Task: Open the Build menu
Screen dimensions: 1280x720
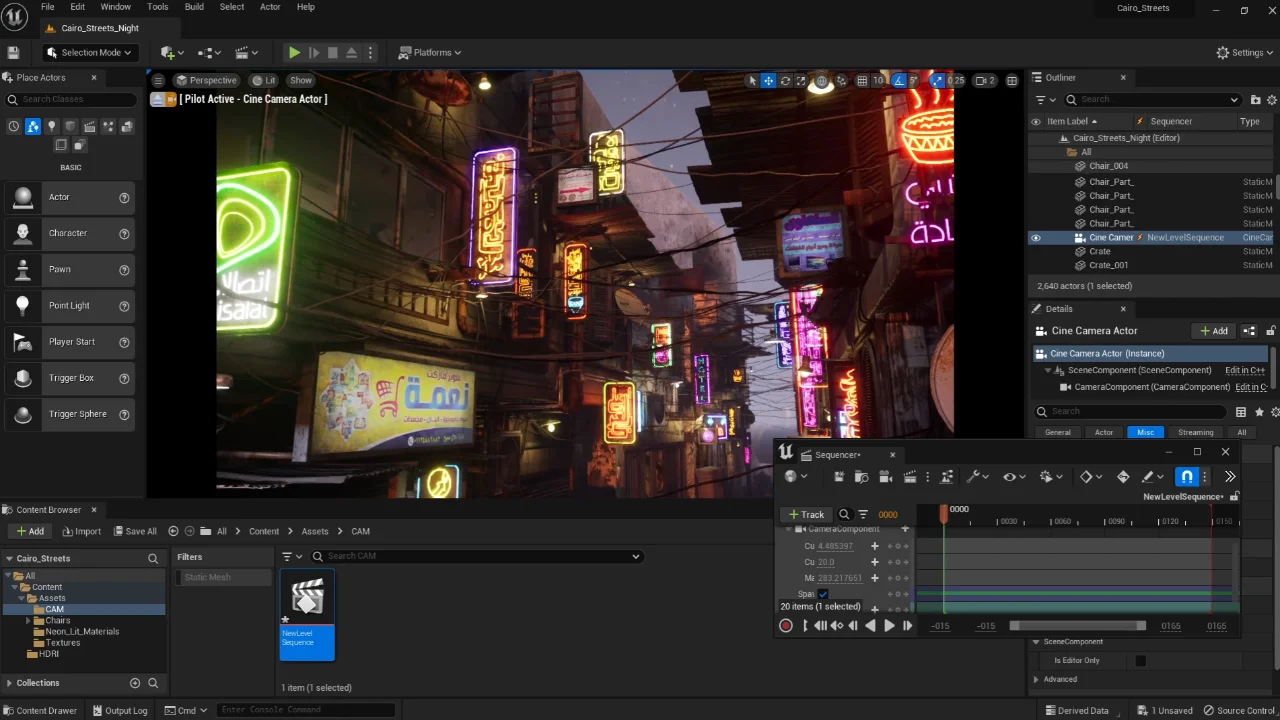Action: click(x=194, y=7)
